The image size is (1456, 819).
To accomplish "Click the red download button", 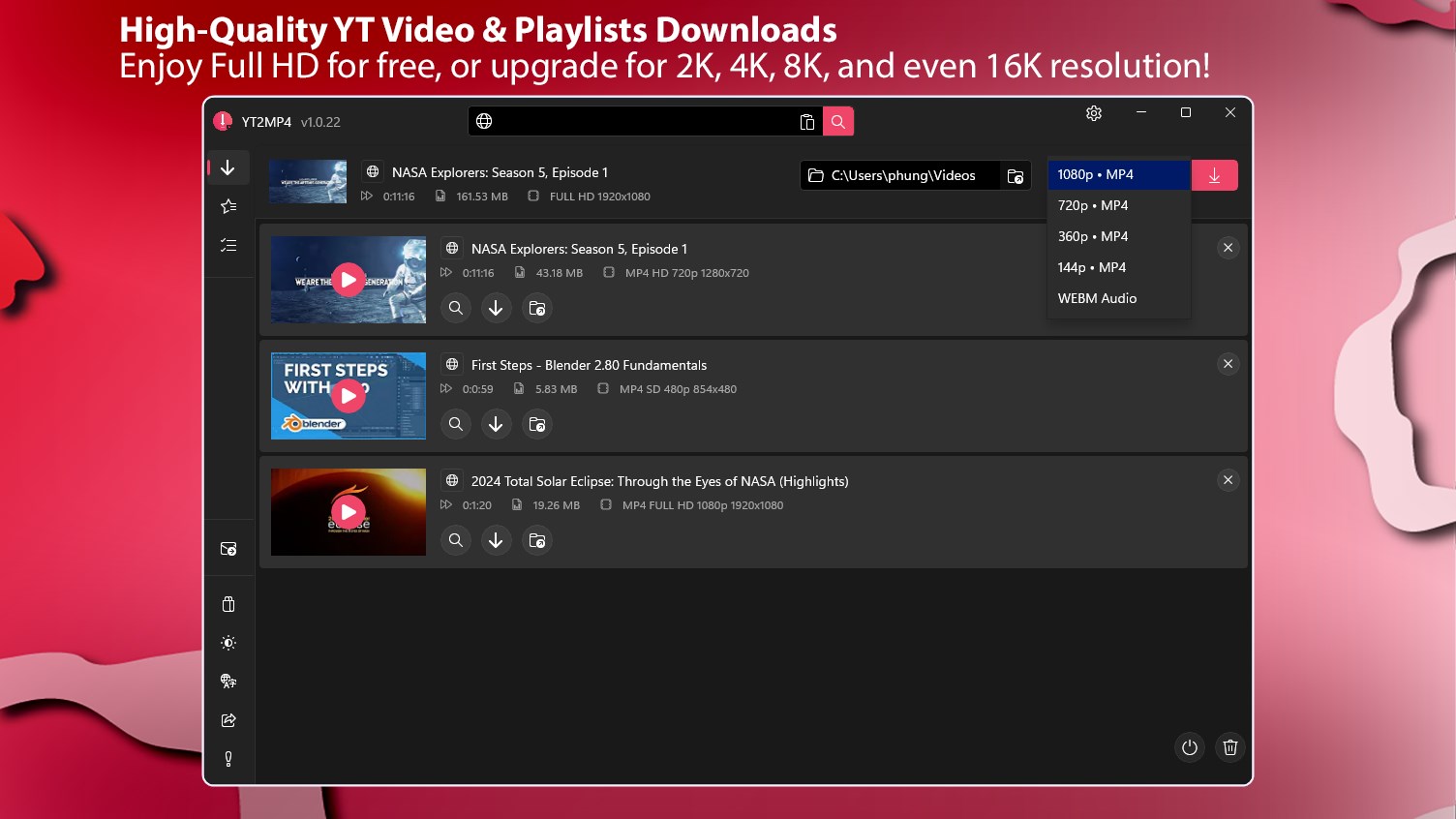I will pos(1214,175).
